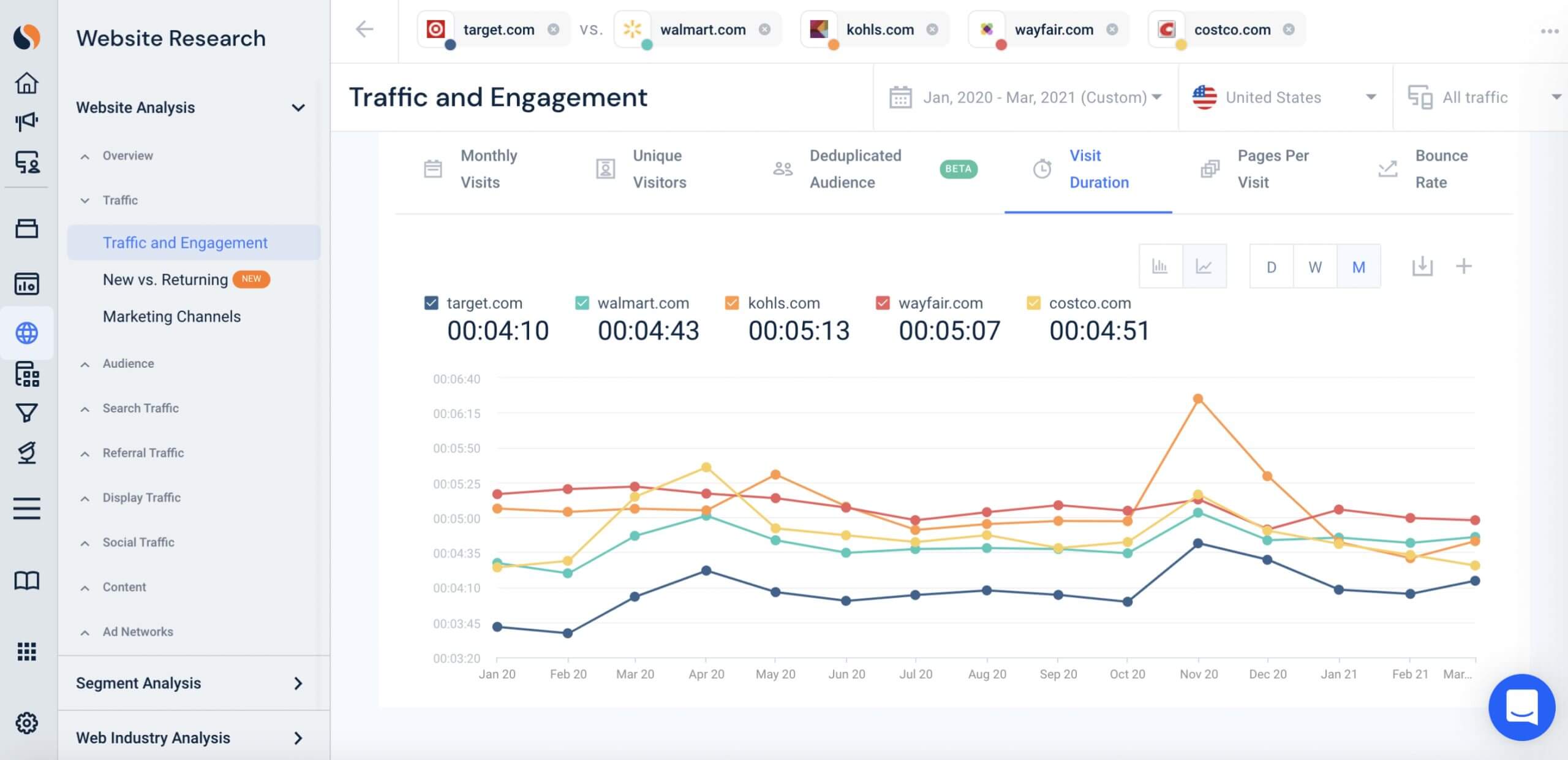Open the All traffic dropdown
This screenshot has width=1568, height=760.
tap(1481, 97)
